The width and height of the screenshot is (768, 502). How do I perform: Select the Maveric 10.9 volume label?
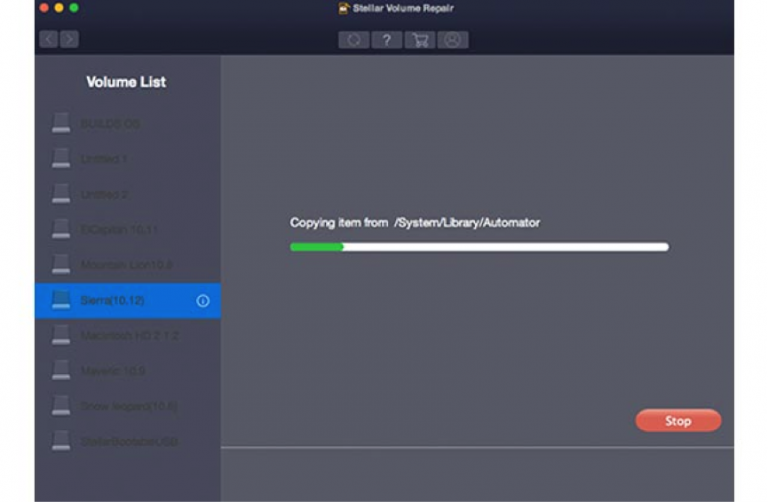pos(113,371)
